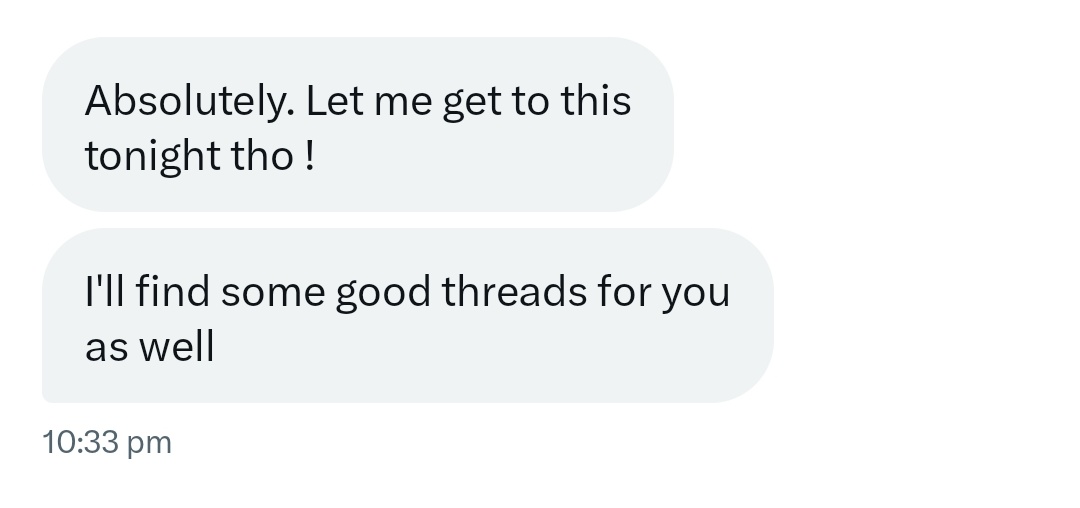1080x508 pixels.
Task: Open the 10:33 pm timestamp
Action: pos(107,442)
